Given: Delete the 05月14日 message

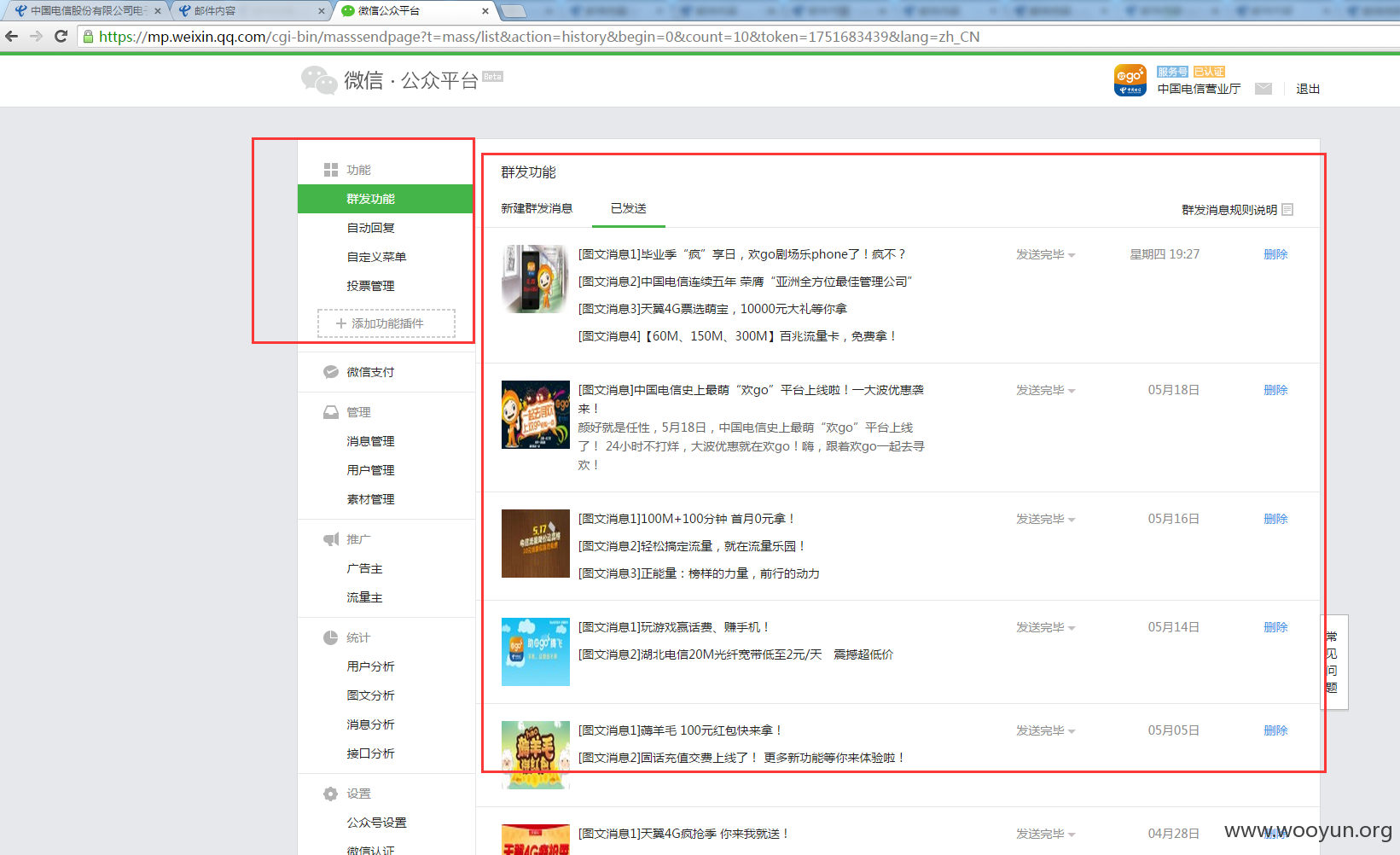Looking at the screenshot, I should 1275,627.
